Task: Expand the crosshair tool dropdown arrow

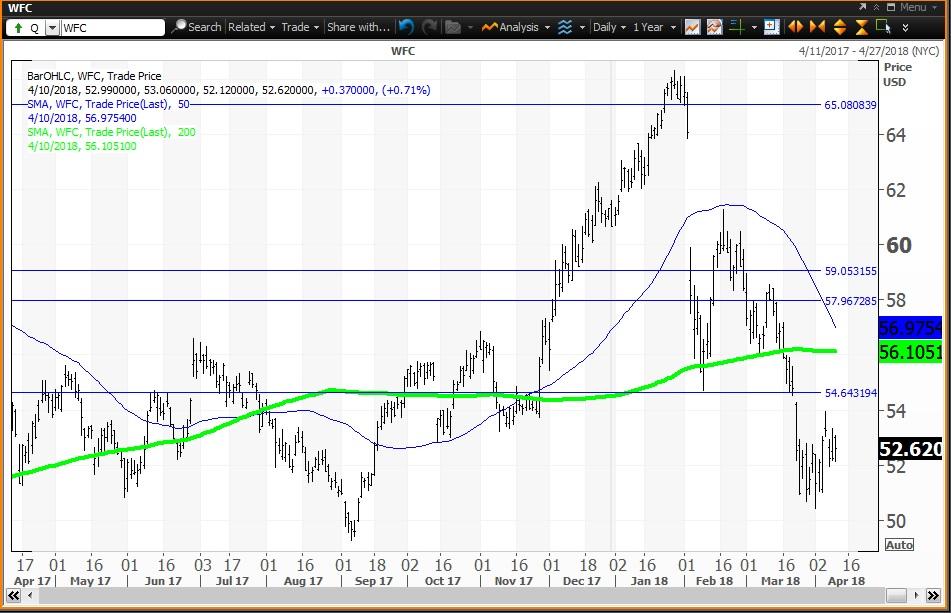Action: (x=754, y=27)
